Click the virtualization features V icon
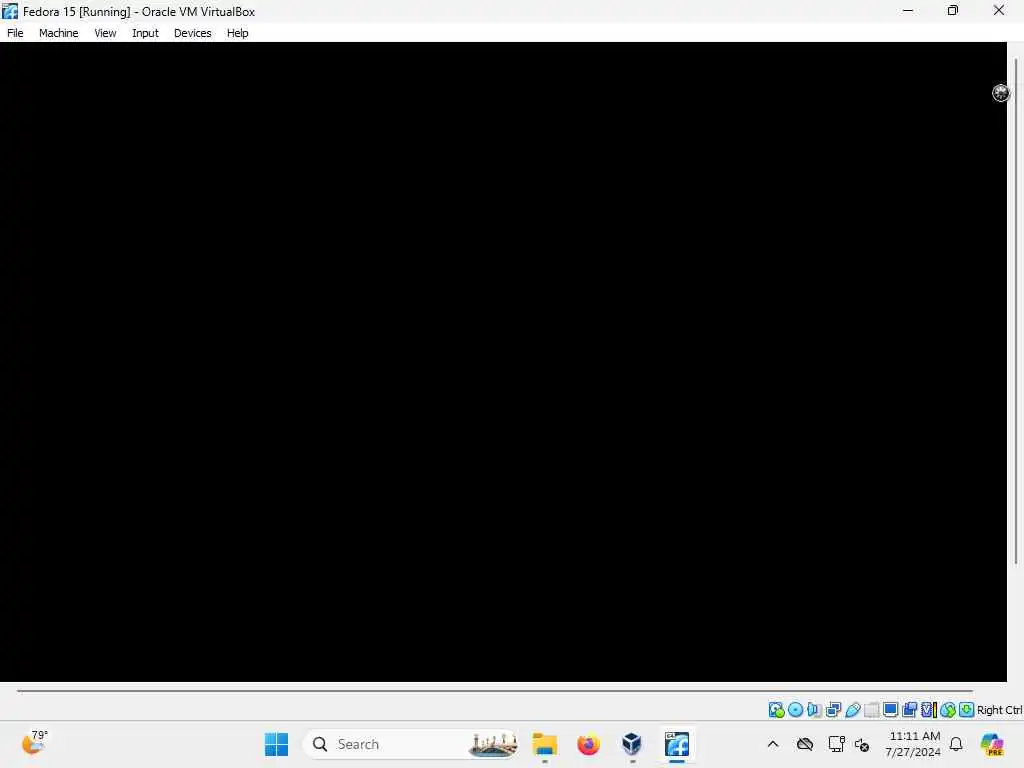1024x768 pixels. 928,710
